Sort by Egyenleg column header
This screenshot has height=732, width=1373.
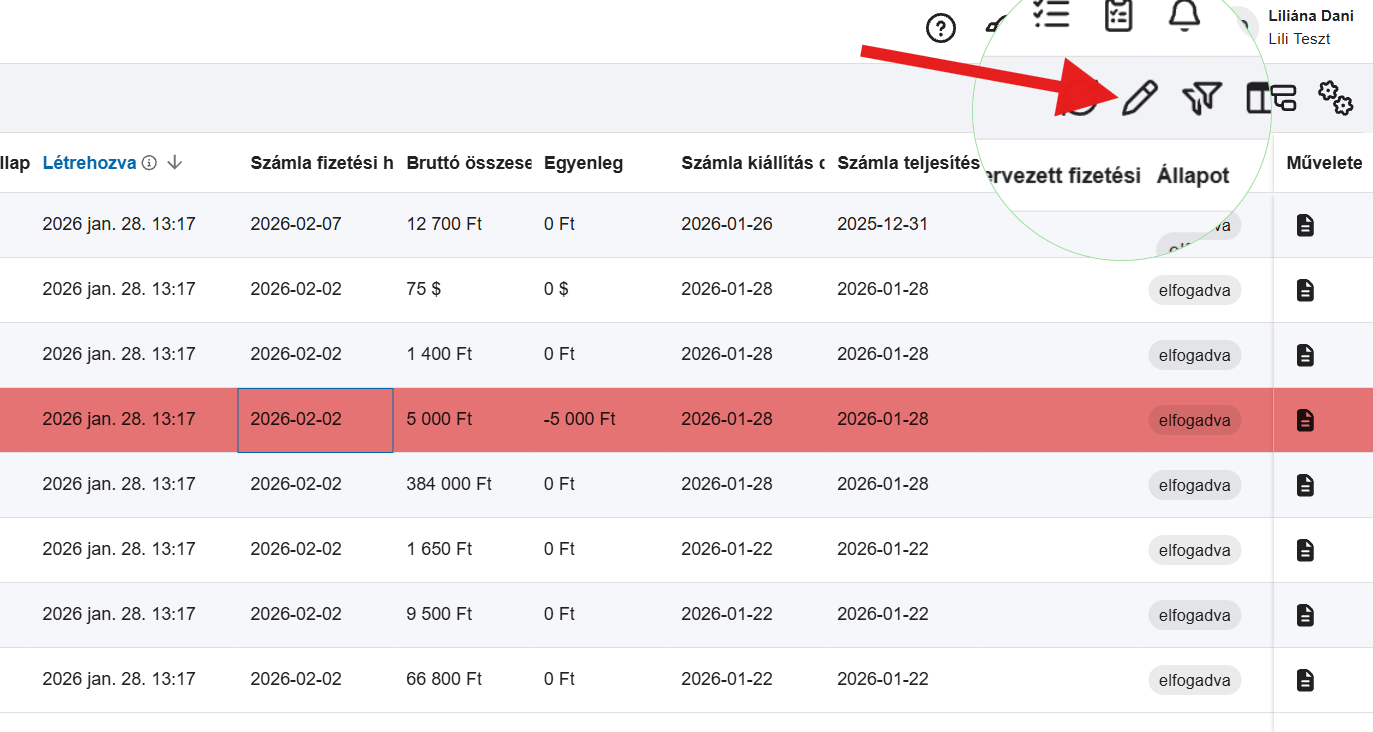(x=583, y=163)
